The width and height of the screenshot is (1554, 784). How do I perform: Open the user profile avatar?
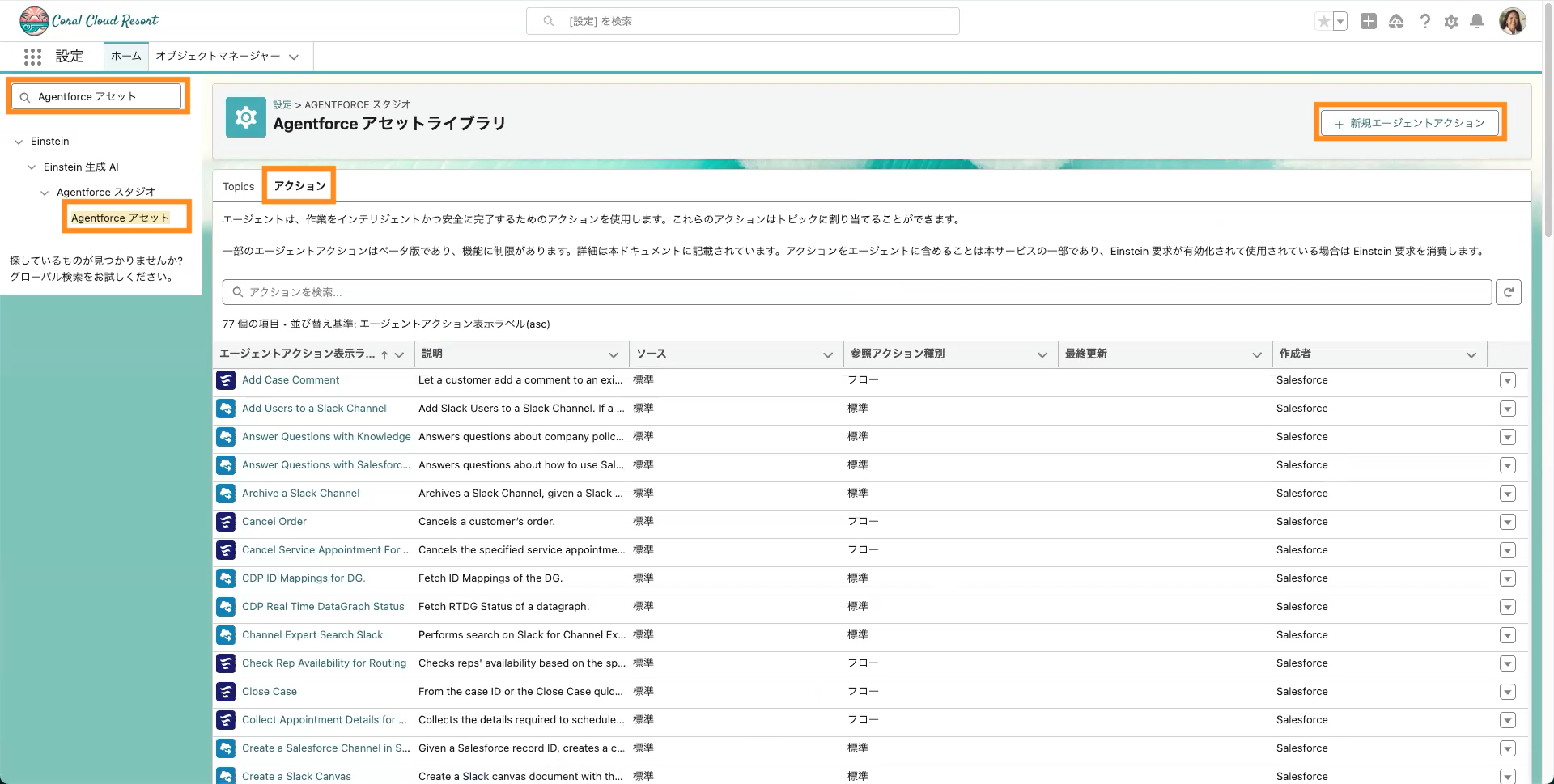point(1513,21)
